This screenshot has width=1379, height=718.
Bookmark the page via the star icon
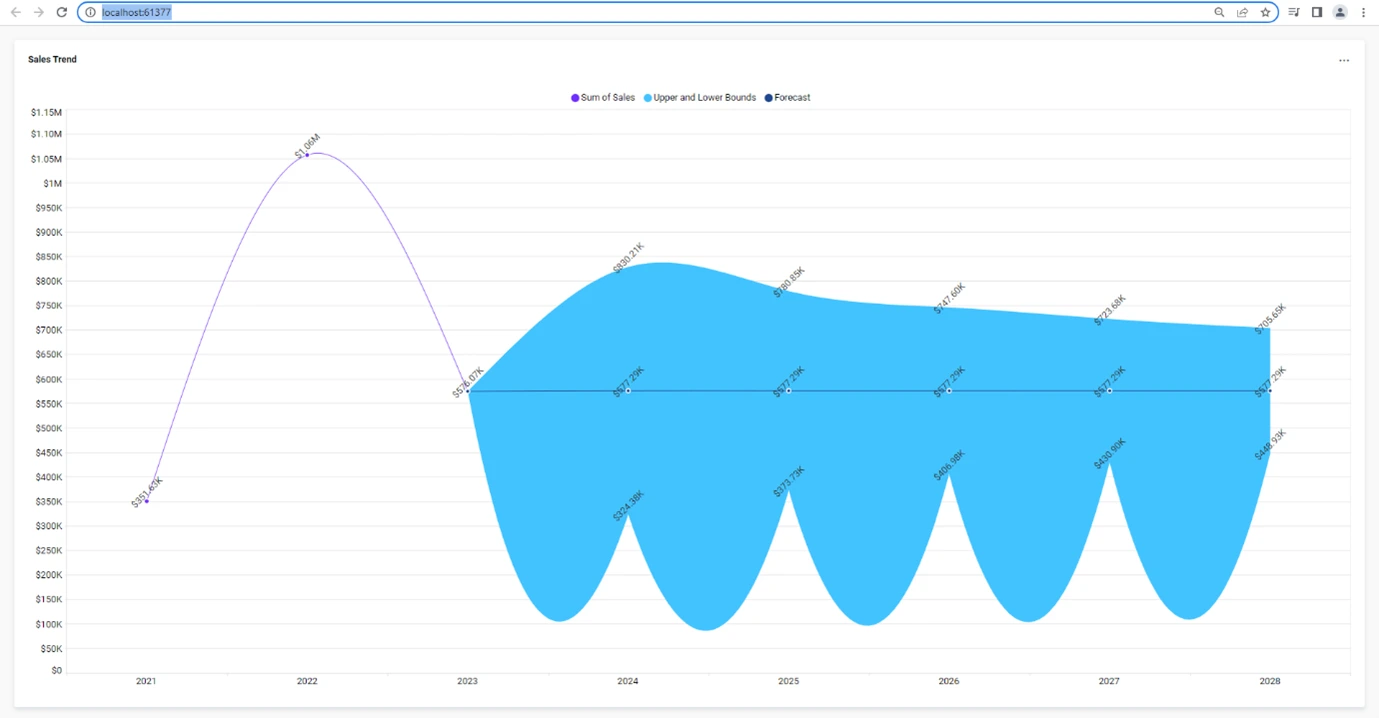1267,12
